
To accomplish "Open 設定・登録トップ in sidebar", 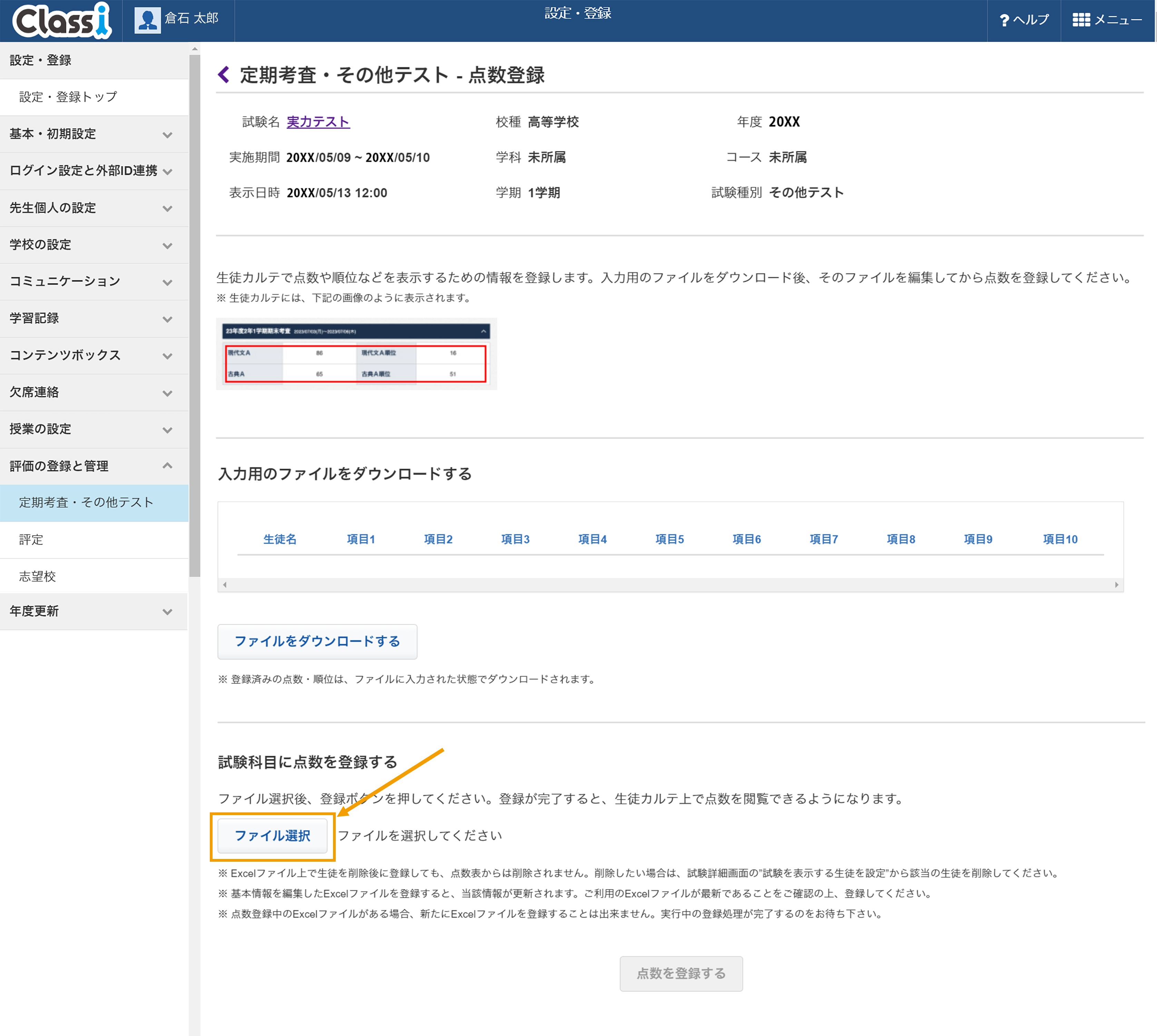I will coord(94,97).
